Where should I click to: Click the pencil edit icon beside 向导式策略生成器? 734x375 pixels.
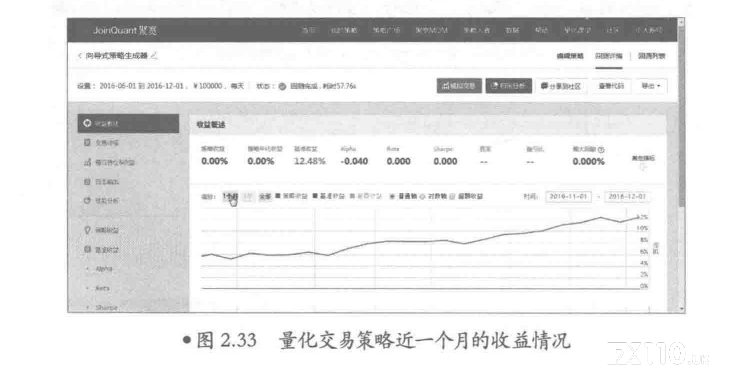click(x=154, y=56)
